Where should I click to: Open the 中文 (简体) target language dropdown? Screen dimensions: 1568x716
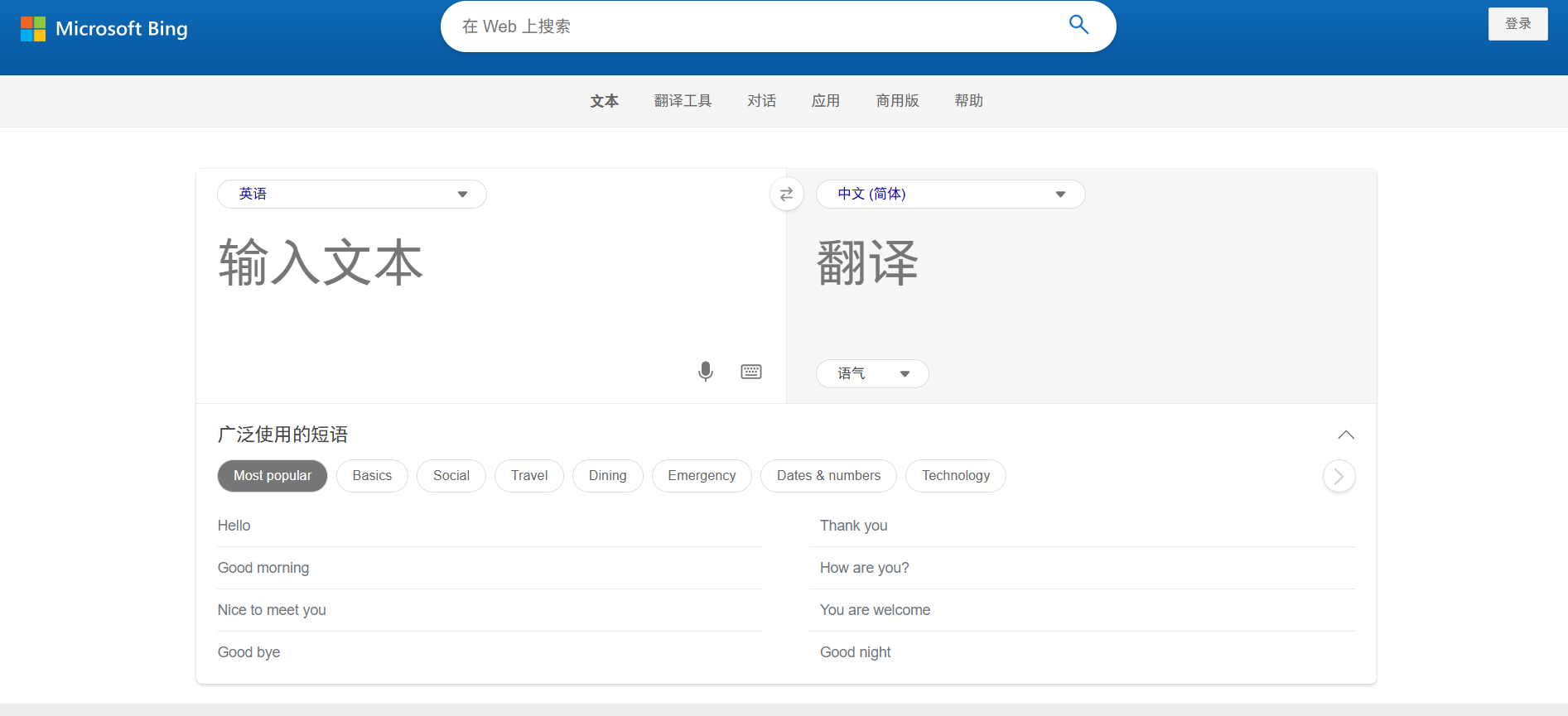(x=949, y=194)
